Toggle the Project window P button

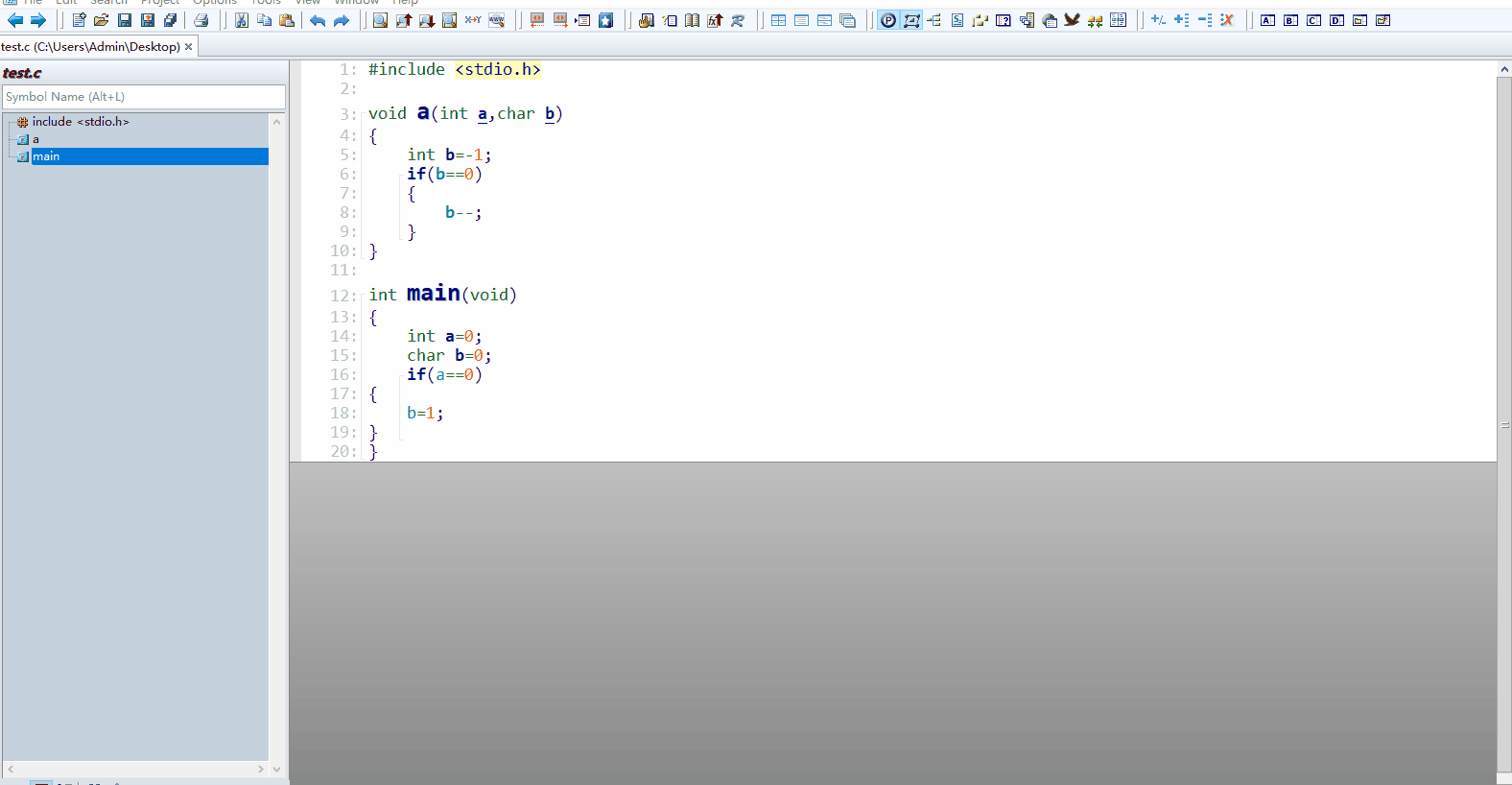point(888,20)
